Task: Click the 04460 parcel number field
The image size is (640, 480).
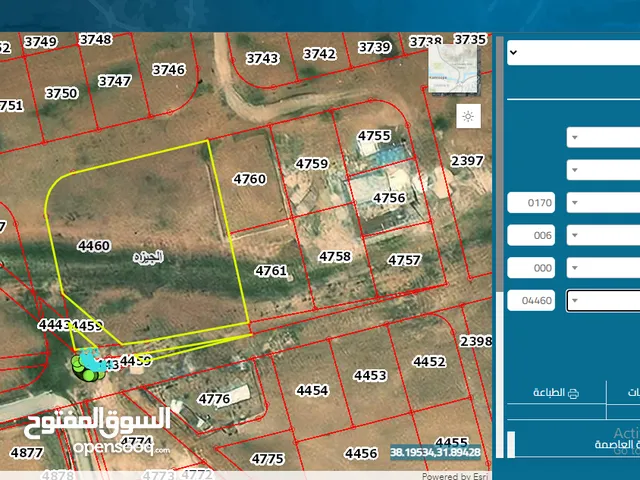Action: coord(531,300)
